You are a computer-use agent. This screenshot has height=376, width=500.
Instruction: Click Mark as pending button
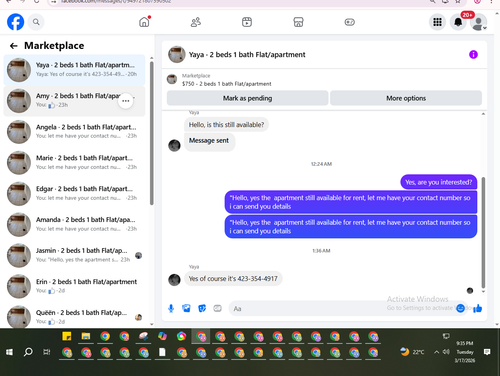[x=247, y=98]
